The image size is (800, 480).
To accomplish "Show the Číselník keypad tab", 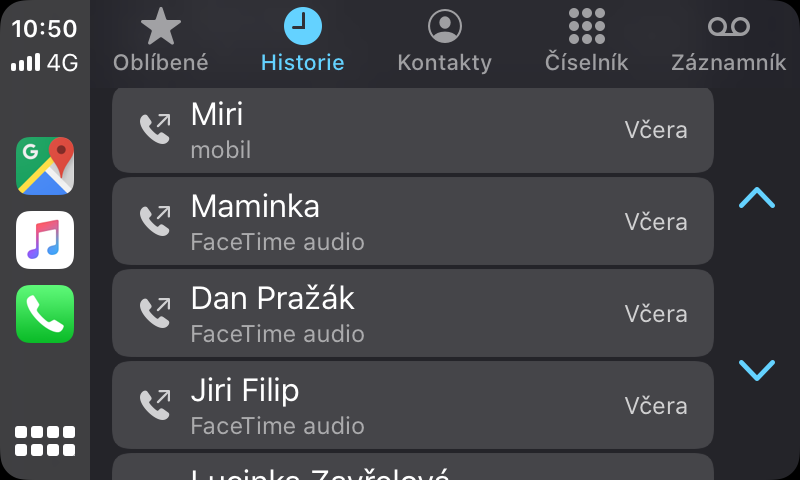I will tap(586, 42).
